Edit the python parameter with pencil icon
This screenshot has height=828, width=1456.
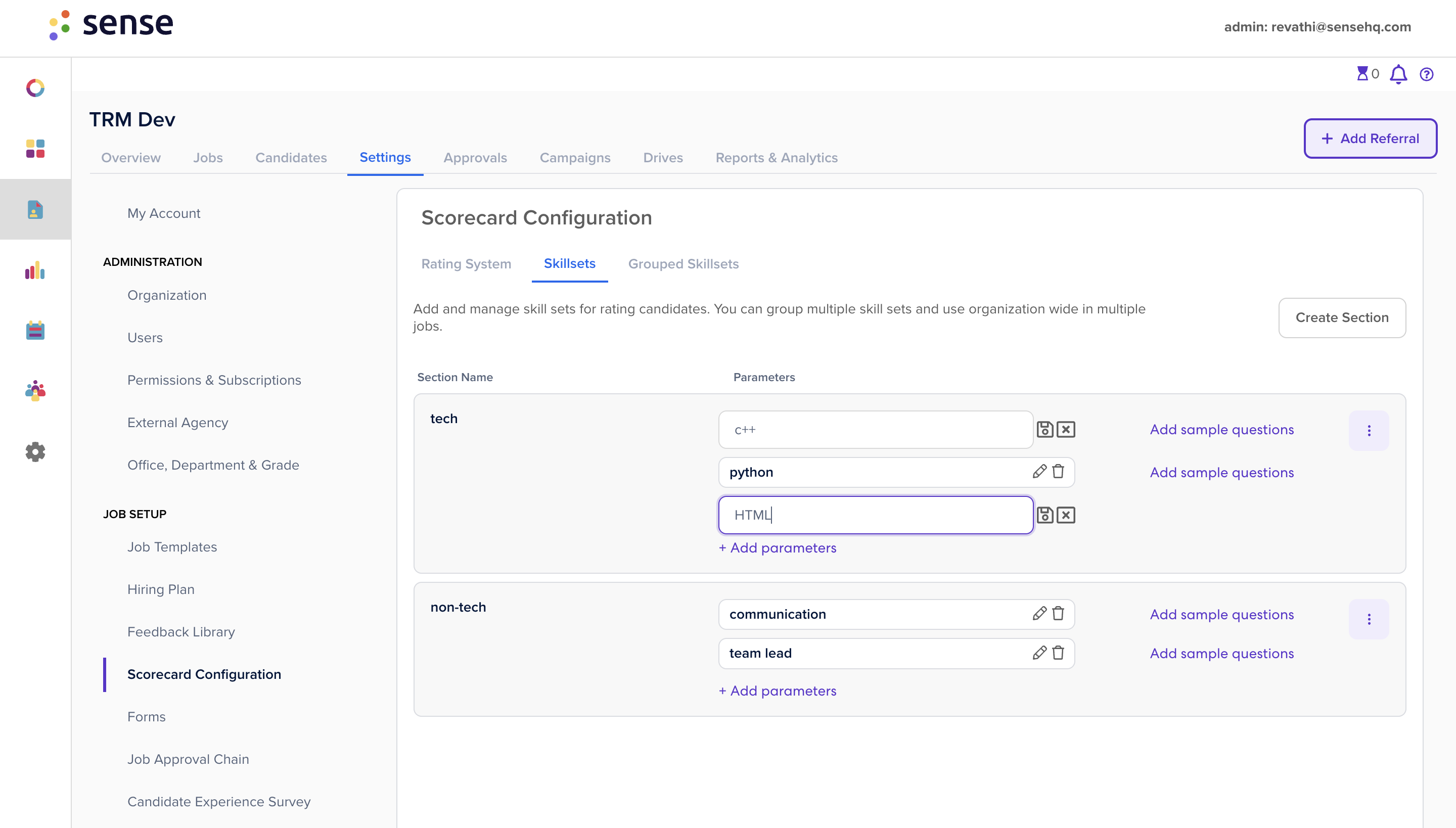[1039, 472]
